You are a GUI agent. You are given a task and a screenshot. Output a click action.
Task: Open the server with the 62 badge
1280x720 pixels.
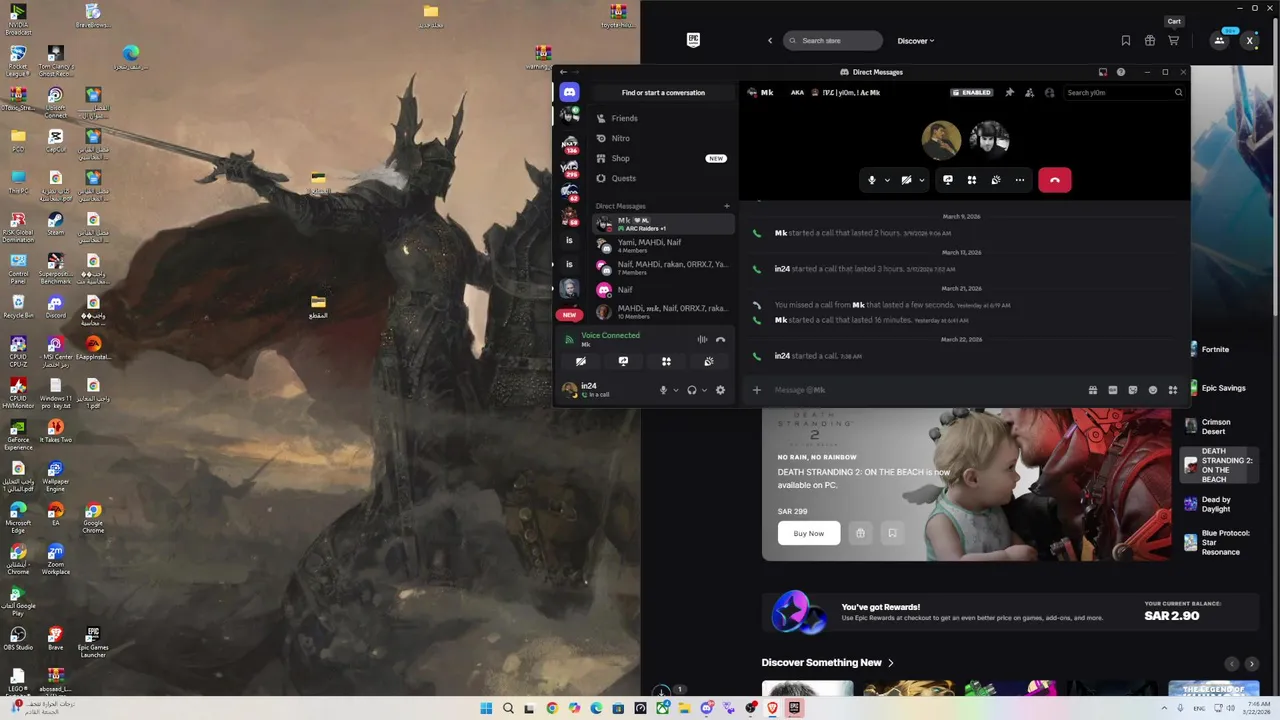click(x=569, y=192)
